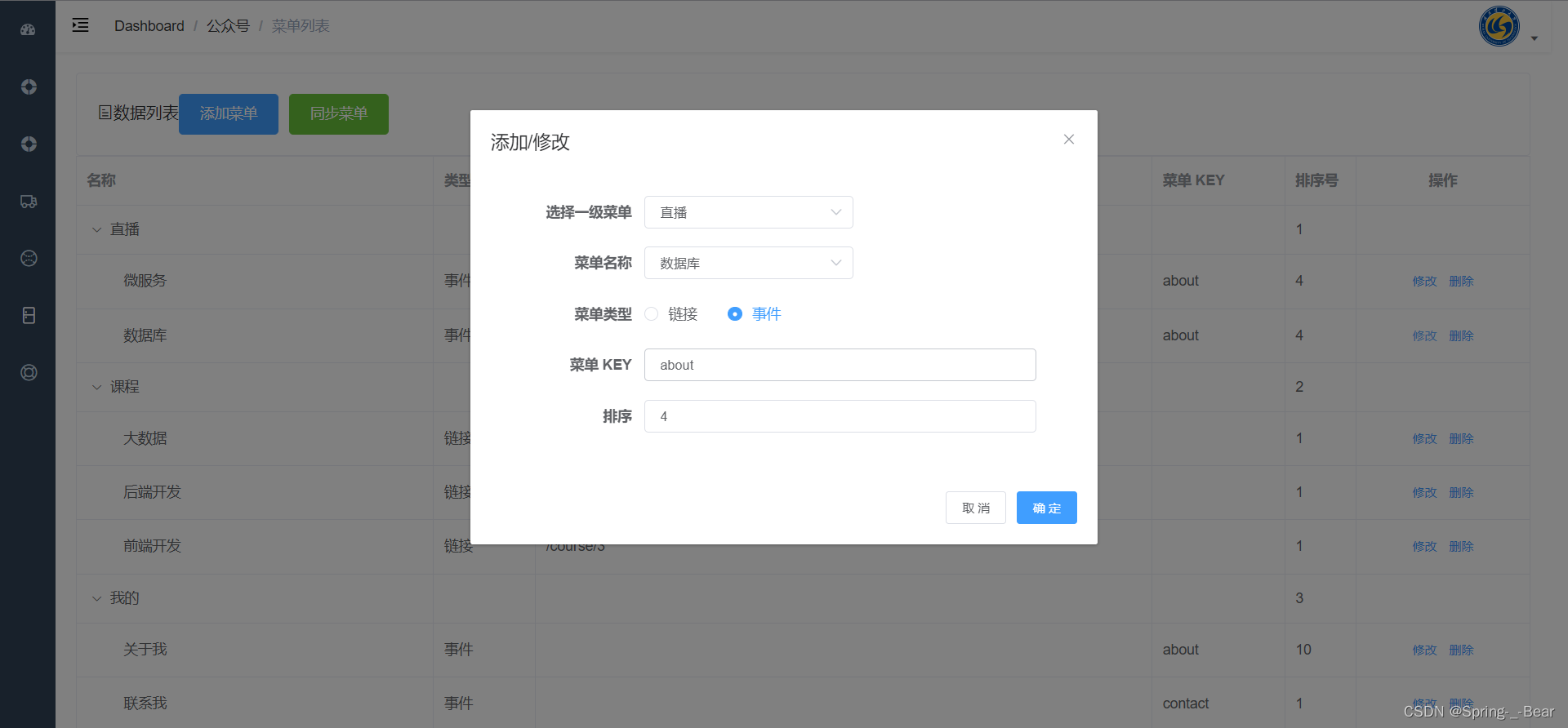Click 修改 in the 大数据 row

pyautogui.click(x=1425, y=438)
